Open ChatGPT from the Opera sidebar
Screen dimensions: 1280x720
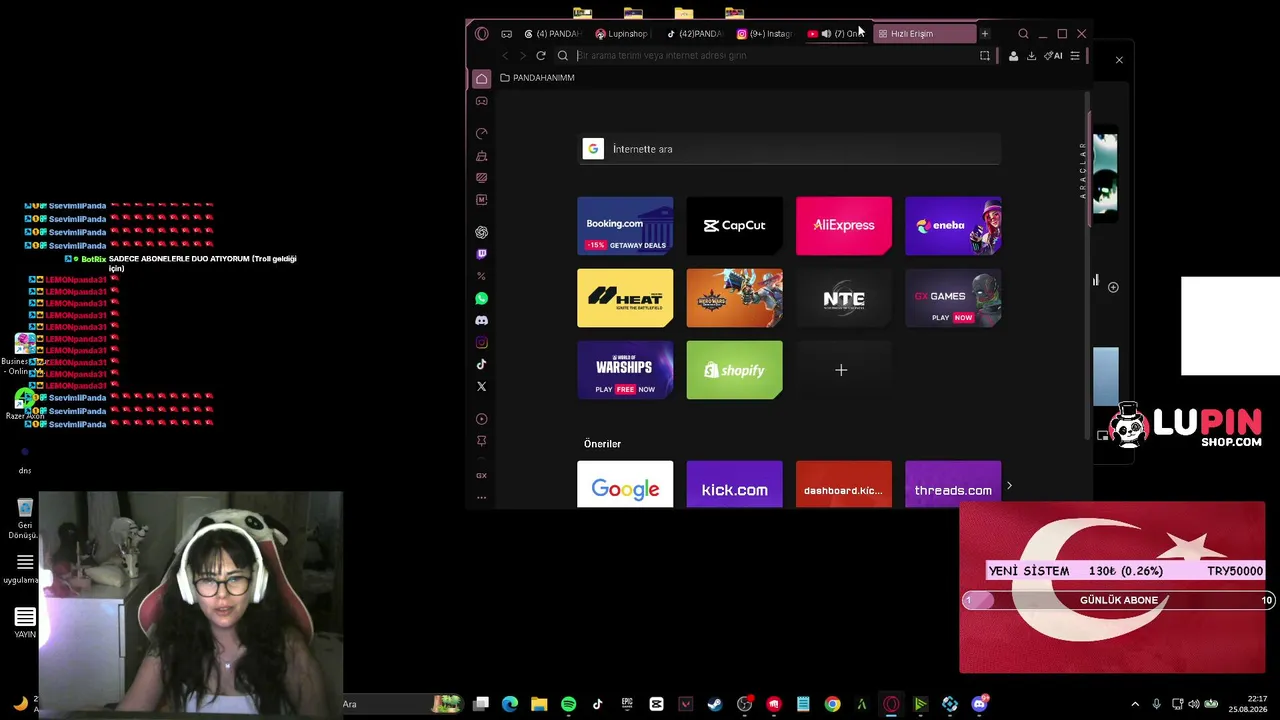(x=482, y=232)
